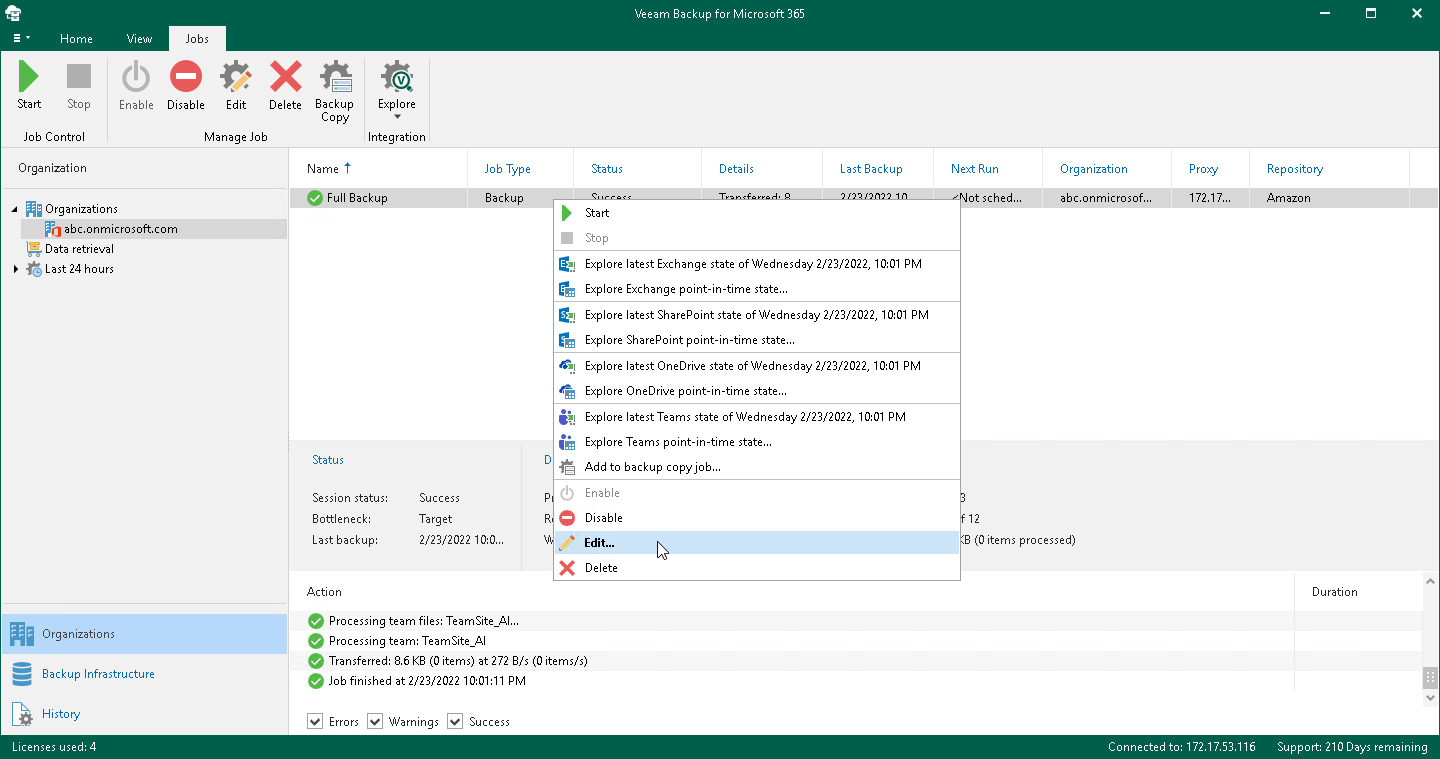Open the History view
The height and width of the screenshot is (759, 1440).
(x=144, y=714)
